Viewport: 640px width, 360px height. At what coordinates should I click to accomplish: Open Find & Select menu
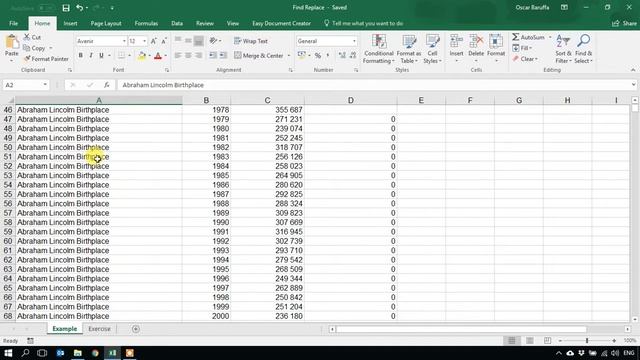[x=583, y=49]
